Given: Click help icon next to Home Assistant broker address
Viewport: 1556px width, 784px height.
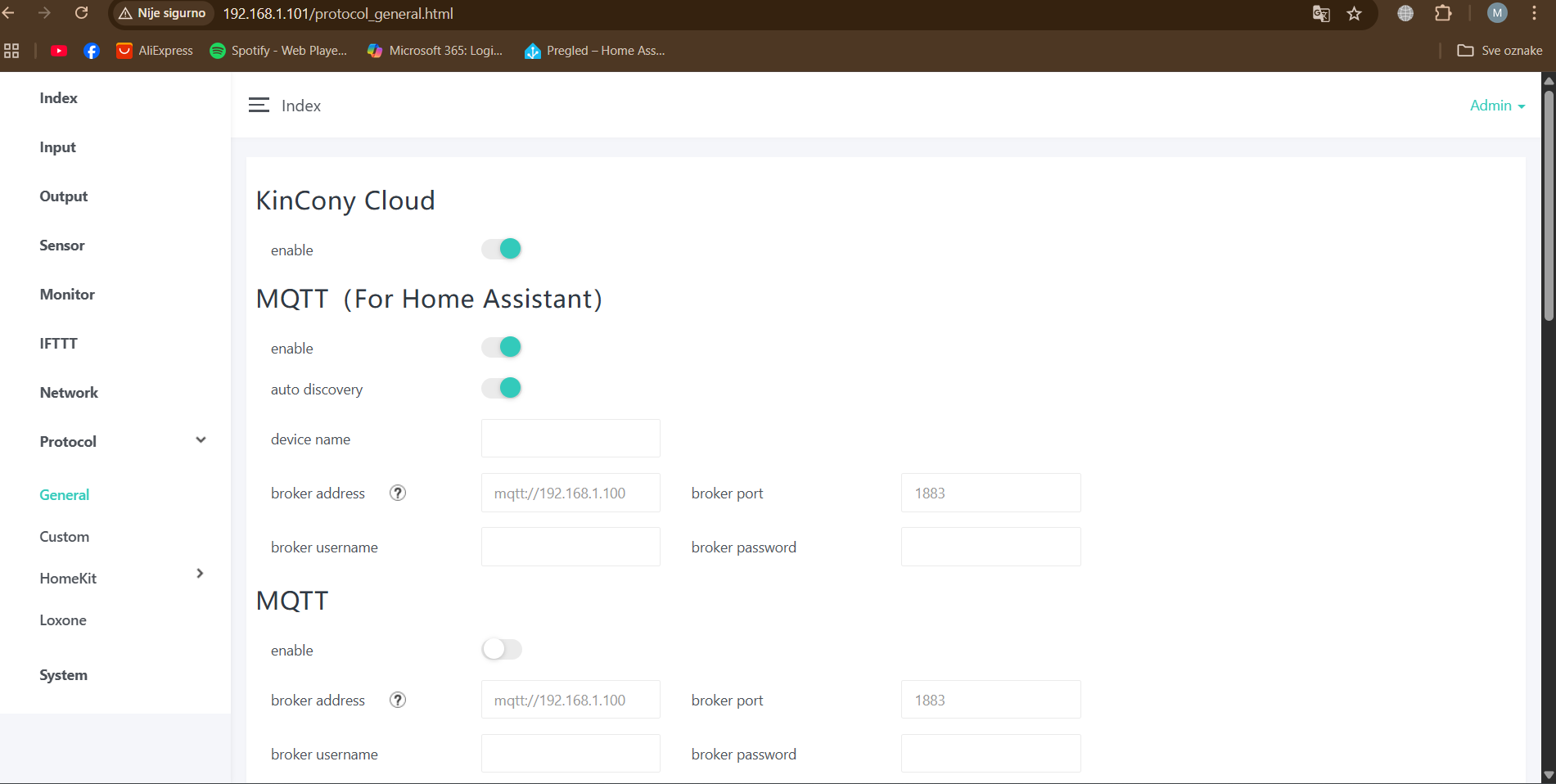Looking at the screenshot, I should (x=398, y=493).
